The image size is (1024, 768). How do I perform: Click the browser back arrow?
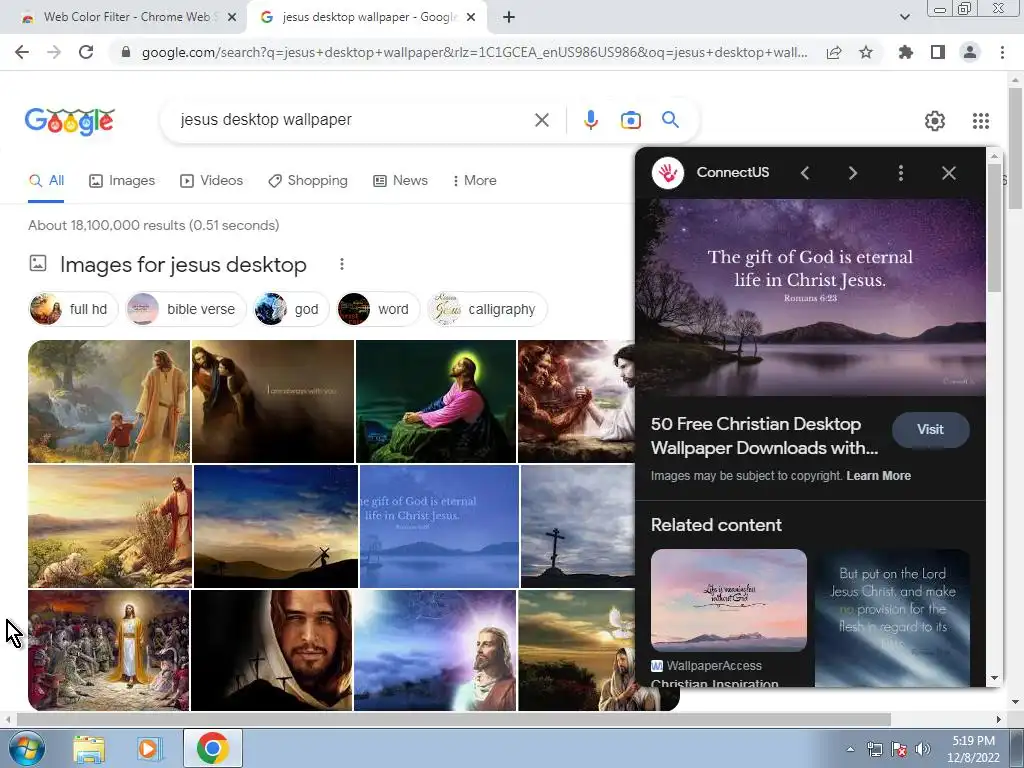coord(22,52)
